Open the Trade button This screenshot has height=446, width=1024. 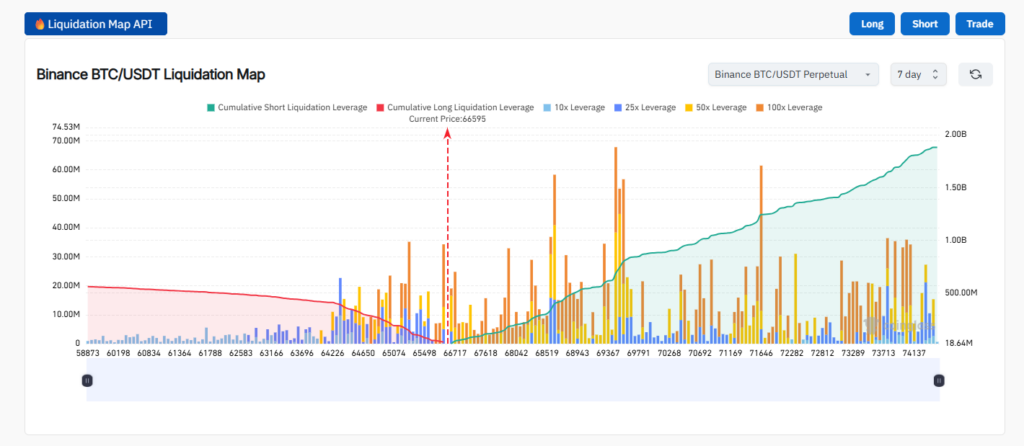coord(979,24)
